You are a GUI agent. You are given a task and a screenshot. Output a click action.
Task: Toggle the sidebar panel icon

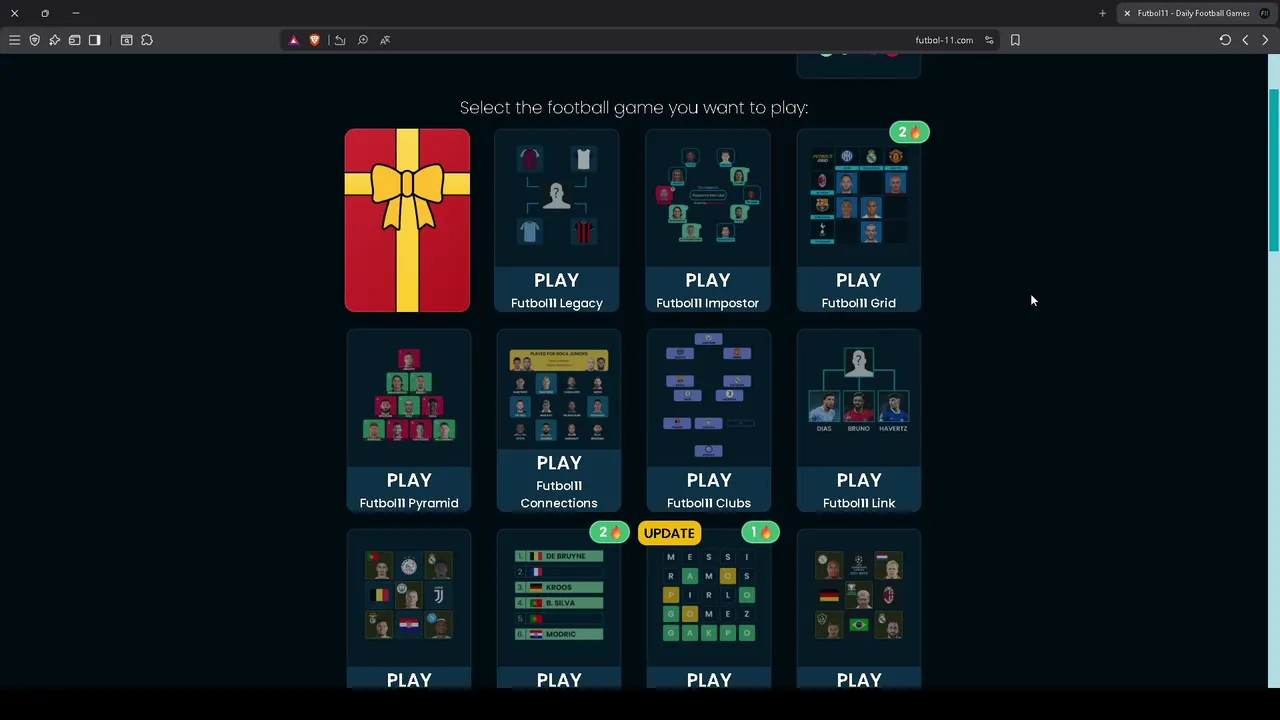click(x=94, y=40)
